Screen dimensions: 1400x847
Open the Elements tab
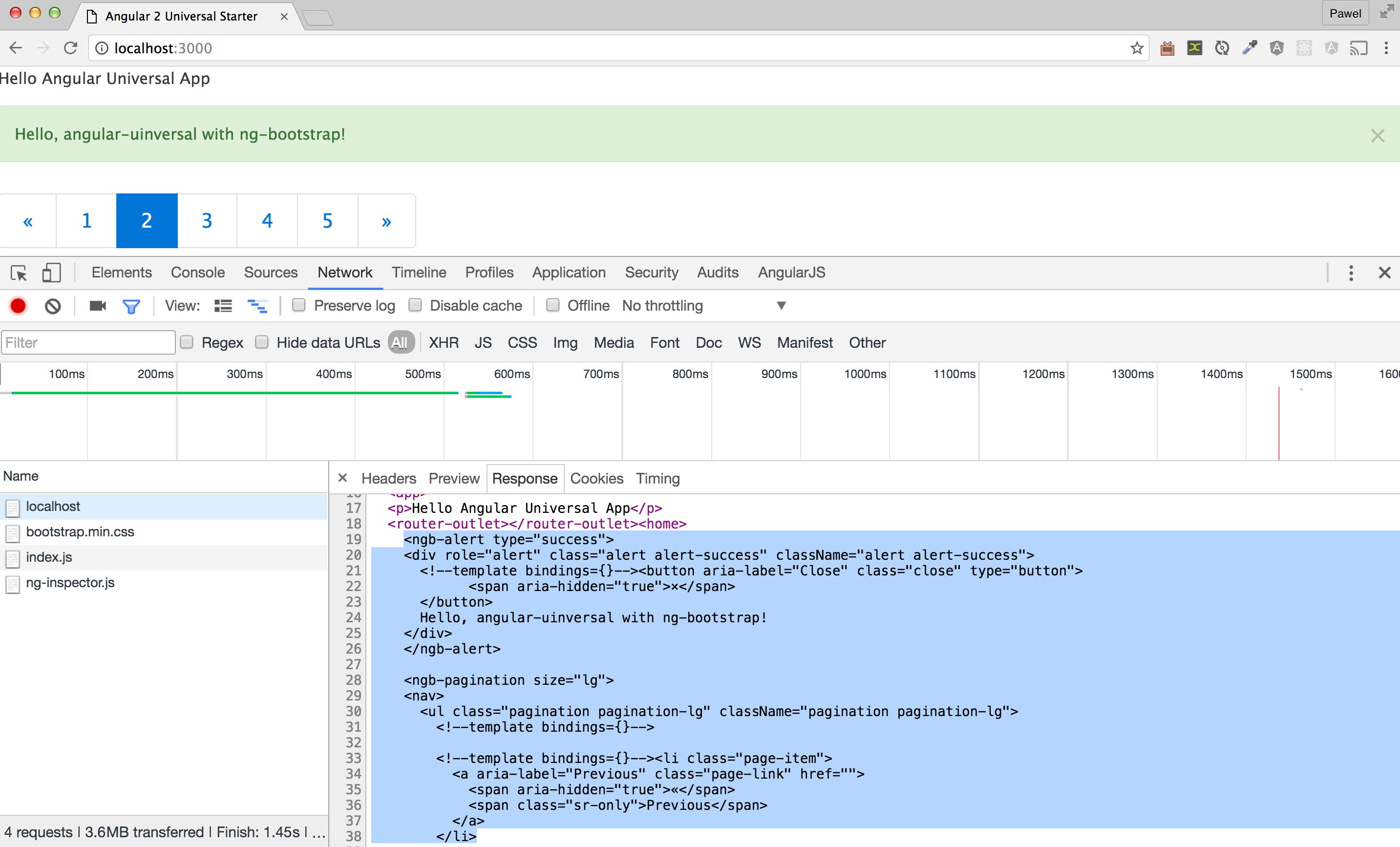[x=122, y=273]
